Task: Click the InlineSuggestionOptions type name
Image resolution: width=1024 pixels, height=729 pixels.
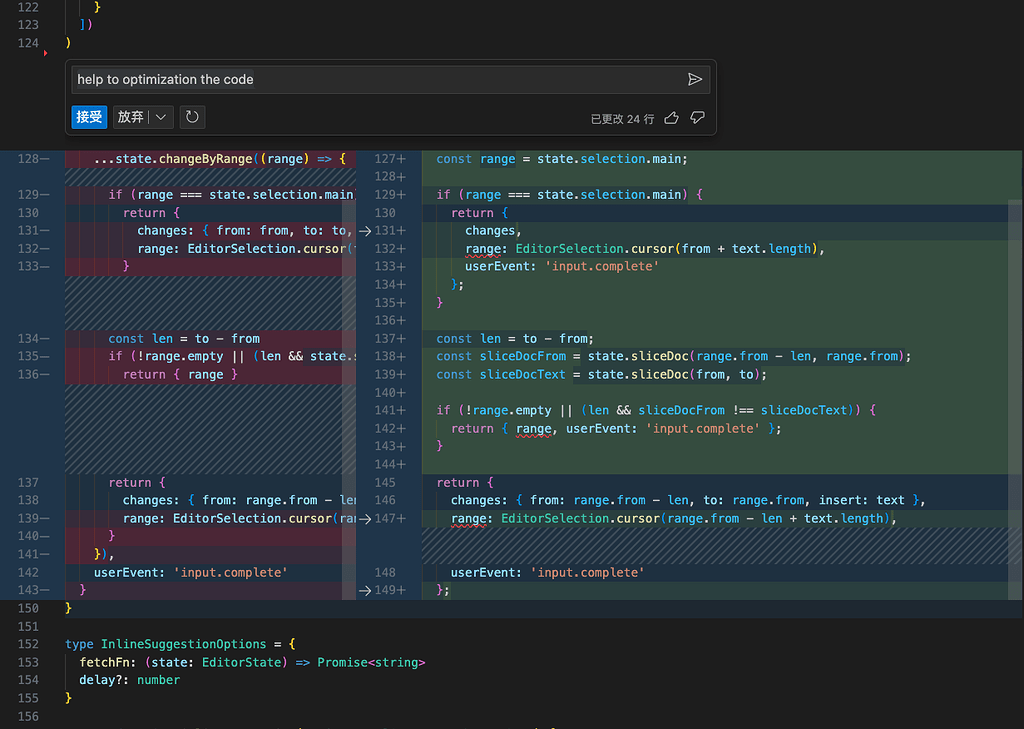Action: [x=183, y=644]
